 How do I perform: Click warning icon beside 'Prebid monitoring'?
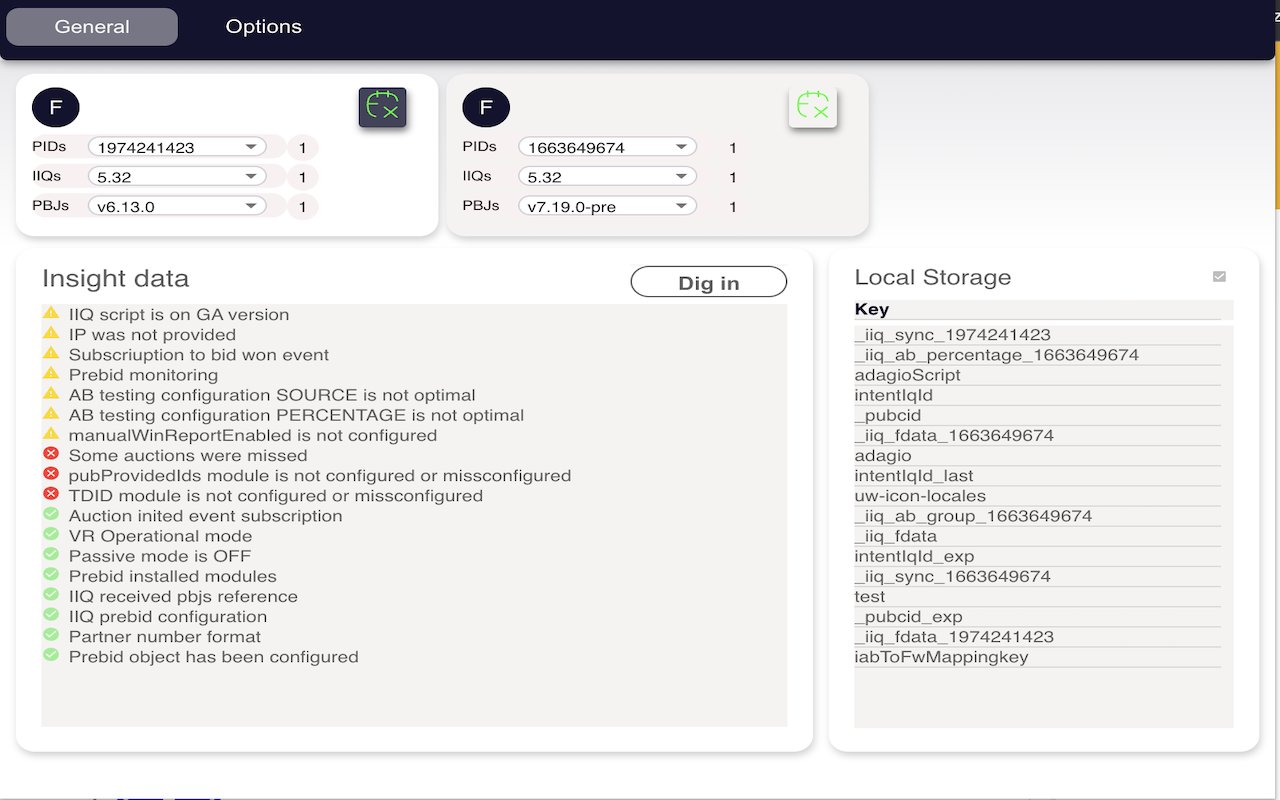pos(51,375)
